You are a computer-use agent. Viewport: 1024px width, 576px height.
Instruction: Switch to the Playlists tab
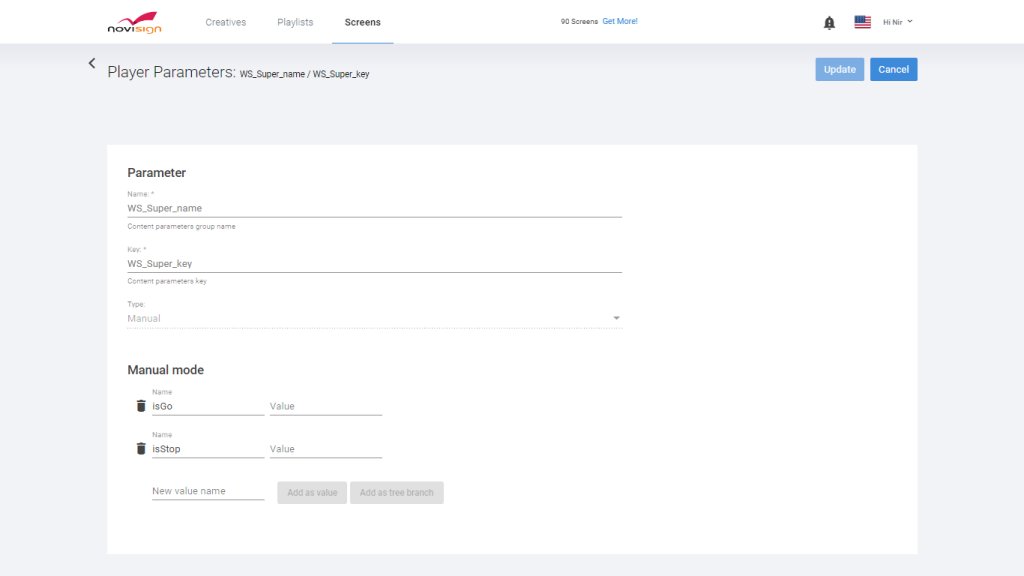[295, 22]
